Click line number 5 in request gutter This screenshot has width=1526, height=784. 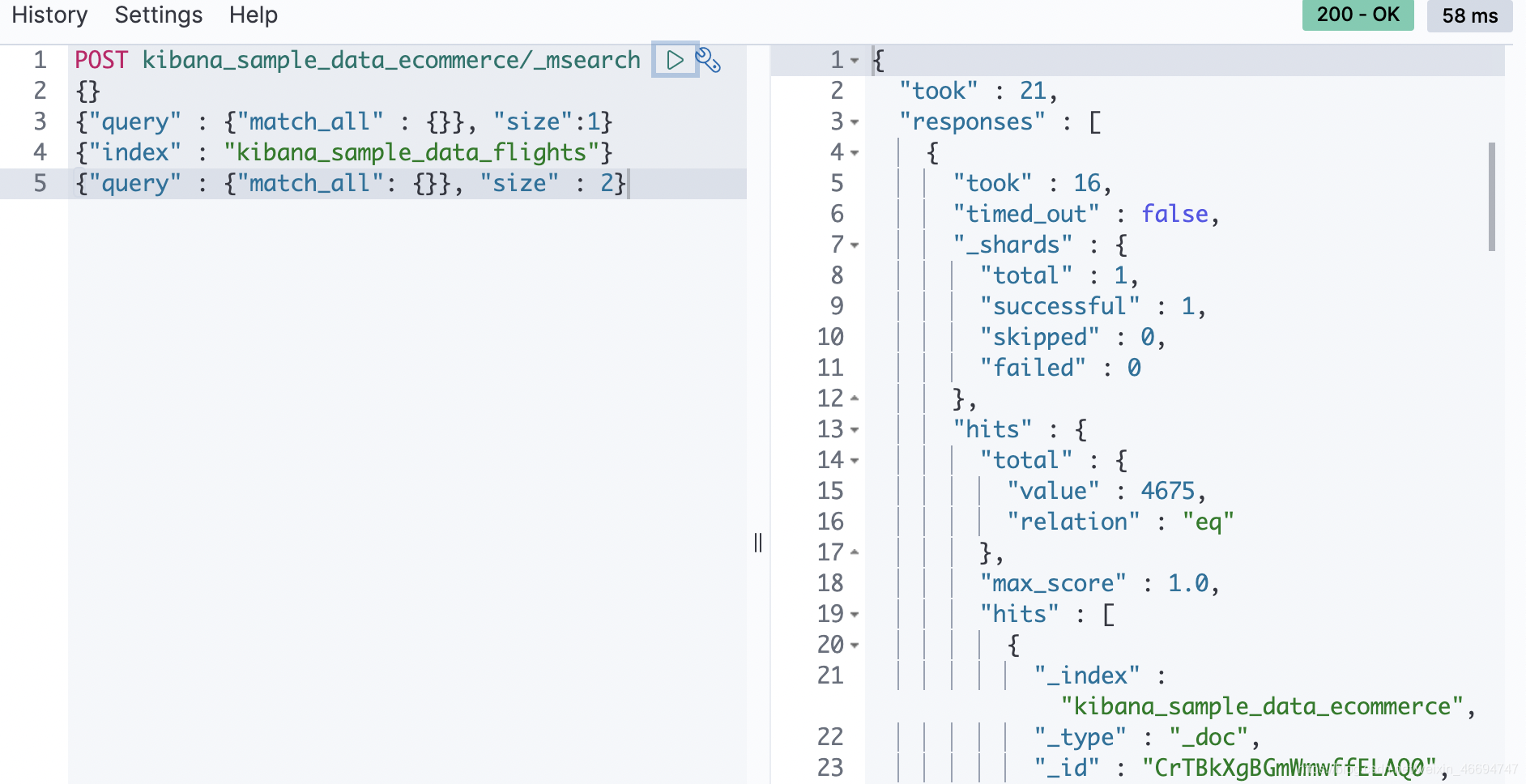click(40, 183)
